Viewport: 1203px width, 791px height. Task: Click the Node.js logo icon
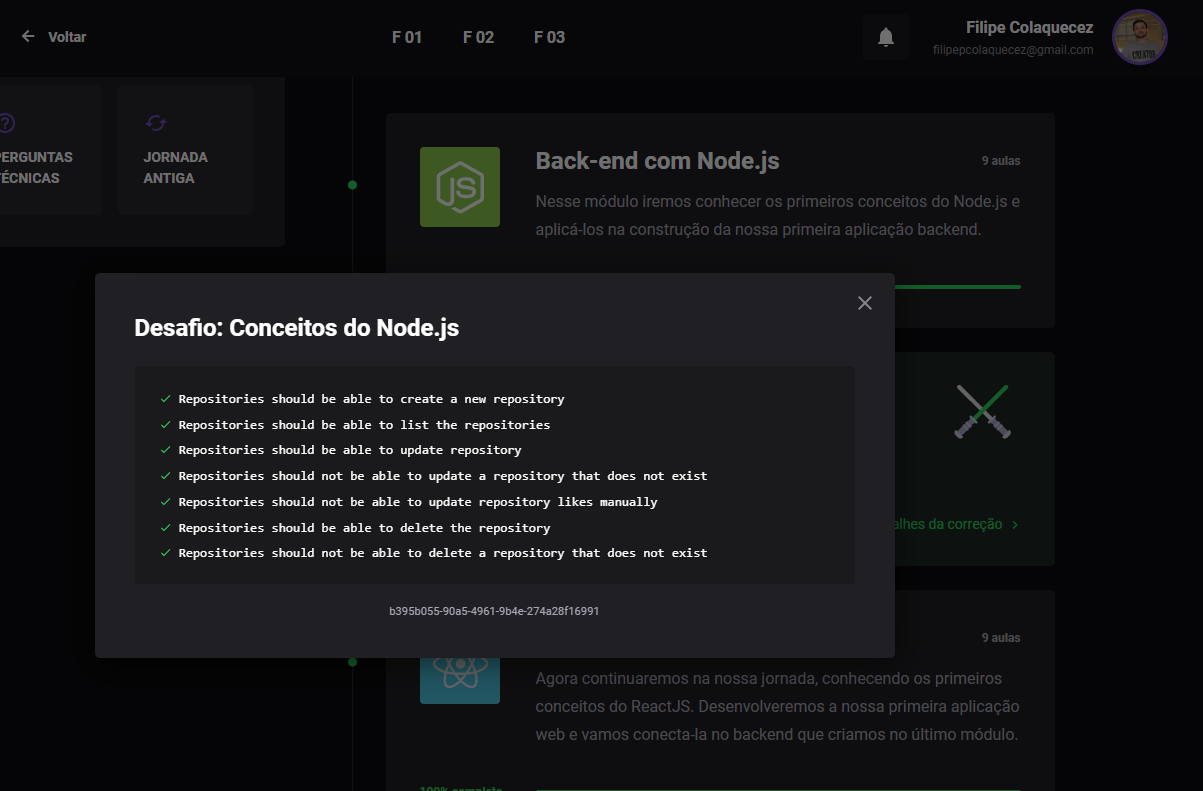(460, 187)
